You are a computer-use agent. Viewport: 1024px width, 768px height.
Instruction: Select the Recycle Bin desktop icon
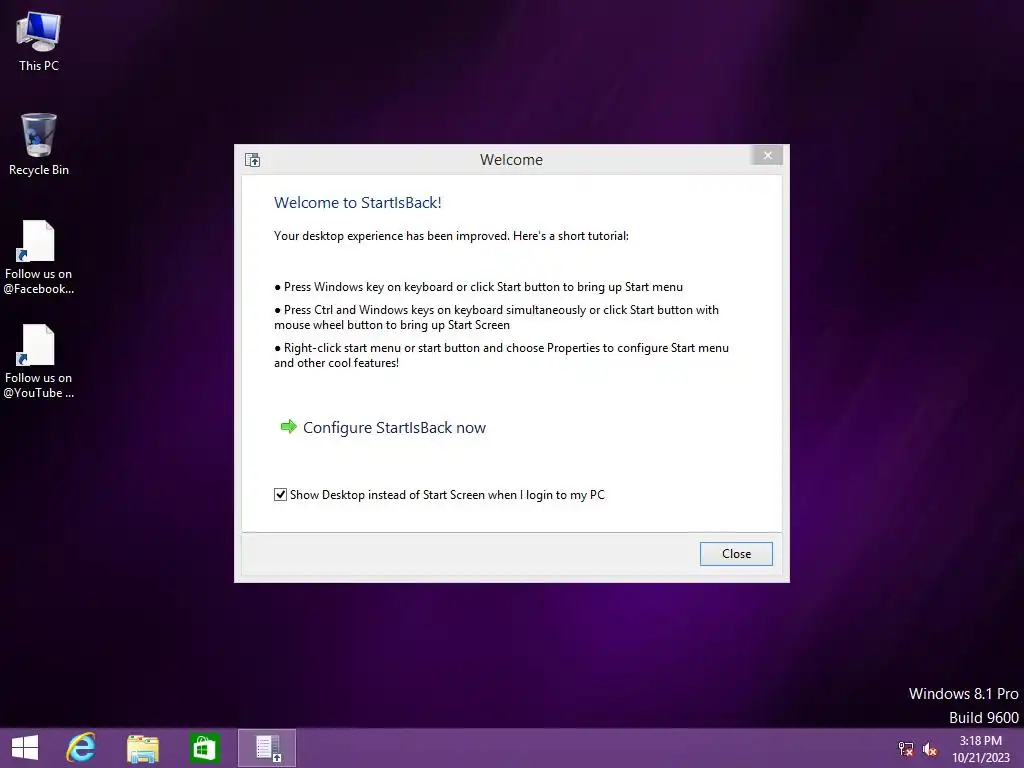click(x=39, y=144)
